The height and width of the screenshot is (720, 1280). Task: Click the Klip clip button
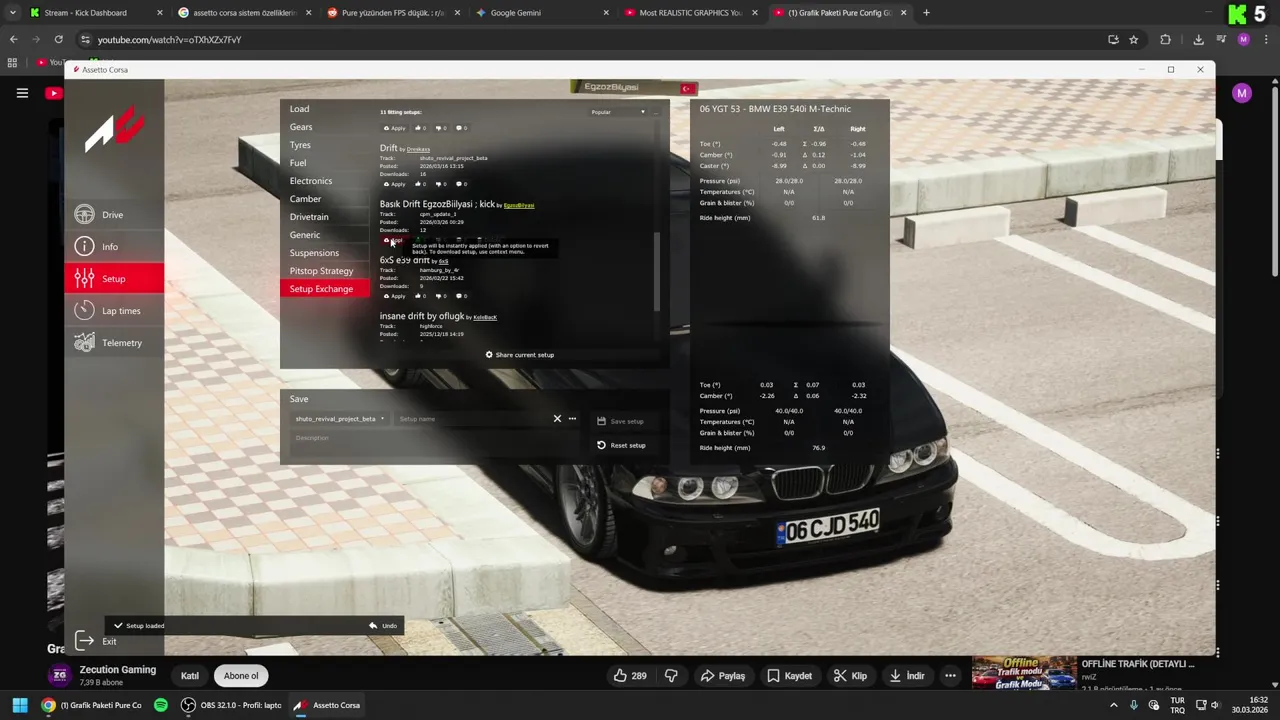850,676
